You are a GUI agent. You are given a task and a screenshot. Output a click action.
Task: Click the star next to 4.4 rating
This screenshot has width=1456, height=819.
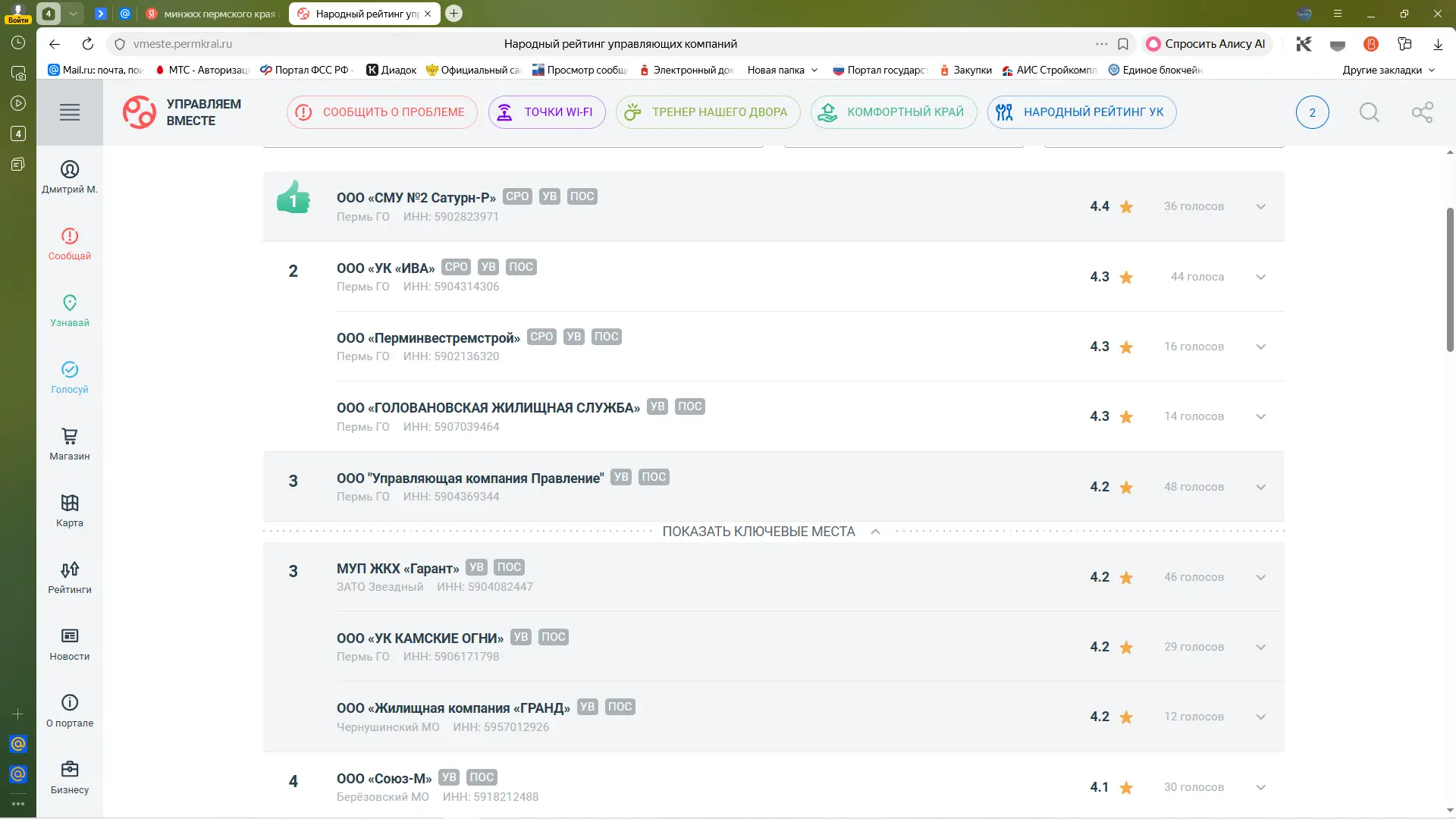click(x=1126, y=207)
